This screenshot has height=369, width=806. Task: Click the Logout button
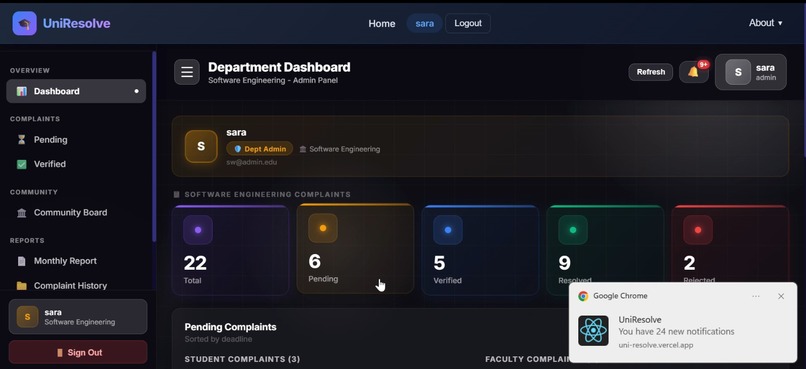click(x=468, y=24)
